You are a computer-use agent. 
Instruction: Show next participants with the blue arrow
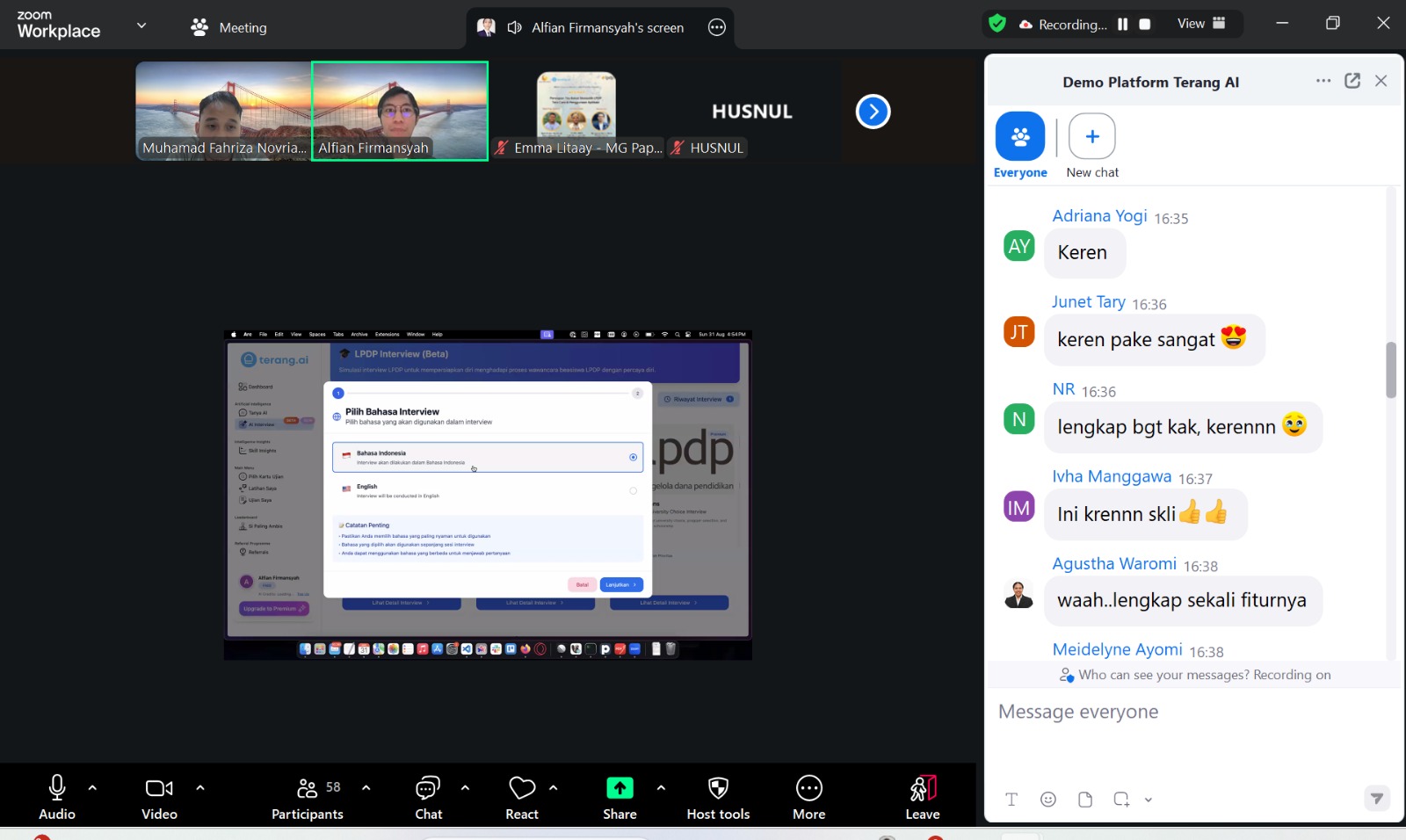pyautogui.click(x=873, y=112)
